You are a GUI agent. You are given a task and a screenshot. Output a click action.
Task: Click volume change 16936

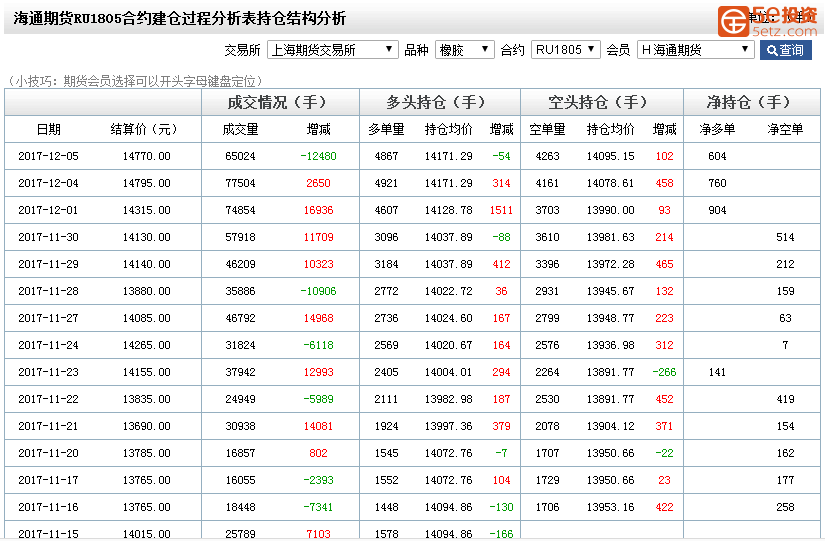pyautogui.click(x=318, y=210)
